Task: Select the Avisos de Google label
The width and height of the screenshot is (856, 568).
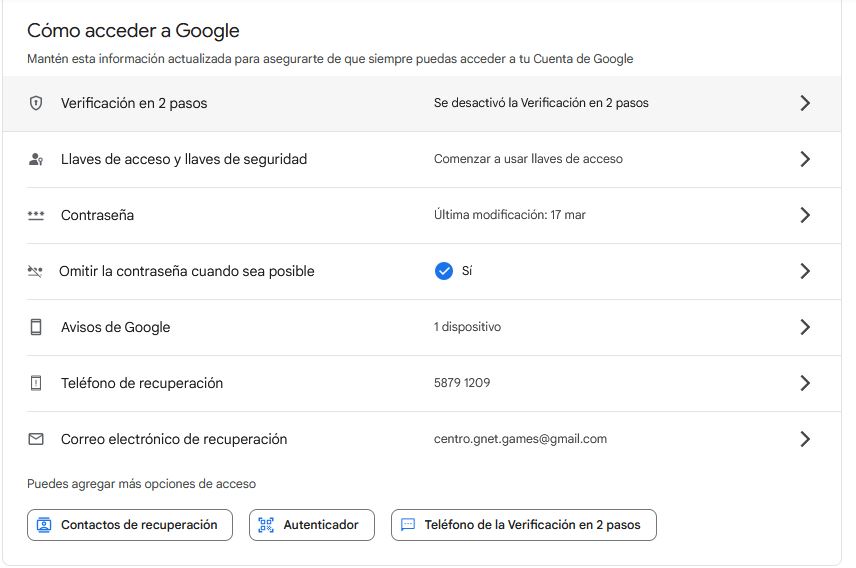Action: [115, 327]
